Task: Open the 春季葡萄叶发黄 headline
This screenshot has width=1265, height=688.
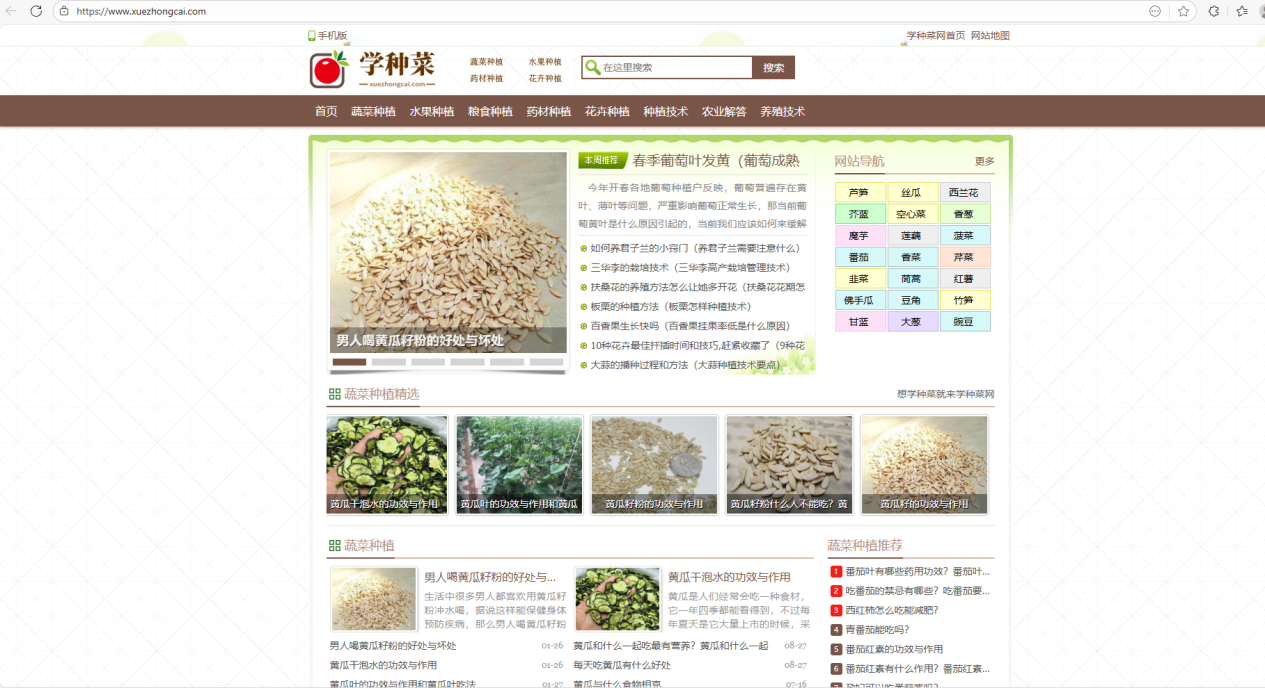Action: 716,160
